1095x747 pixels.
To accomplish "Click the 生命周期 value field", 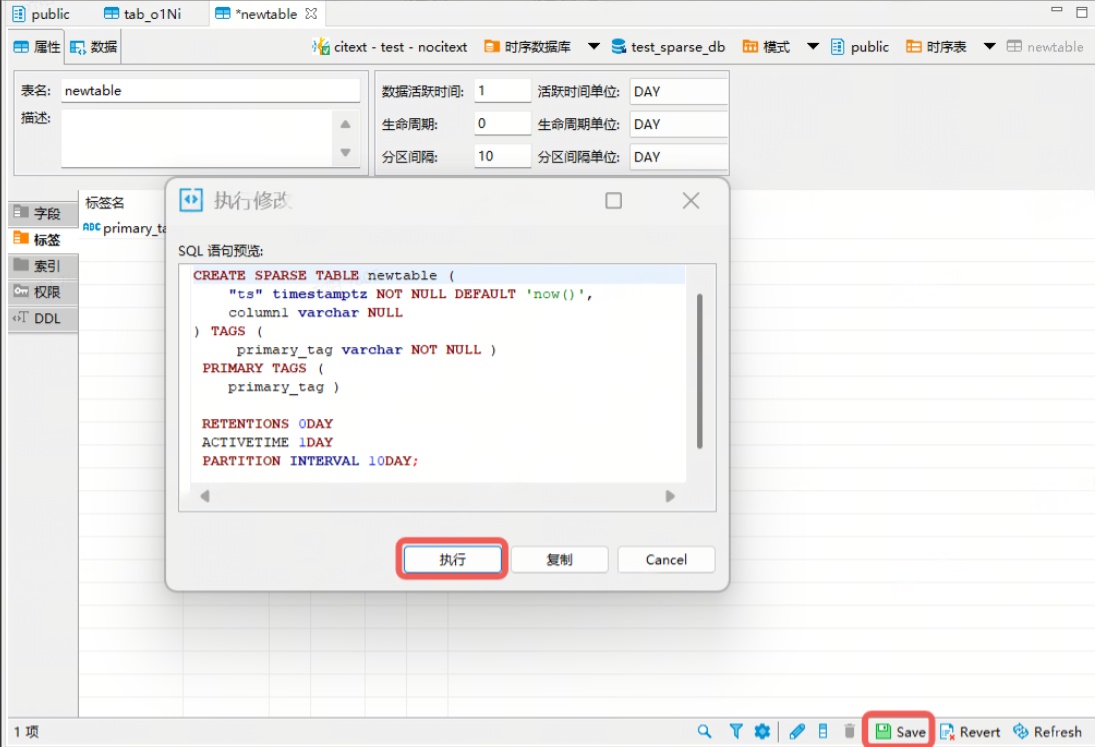I will [x=502, y=124].
